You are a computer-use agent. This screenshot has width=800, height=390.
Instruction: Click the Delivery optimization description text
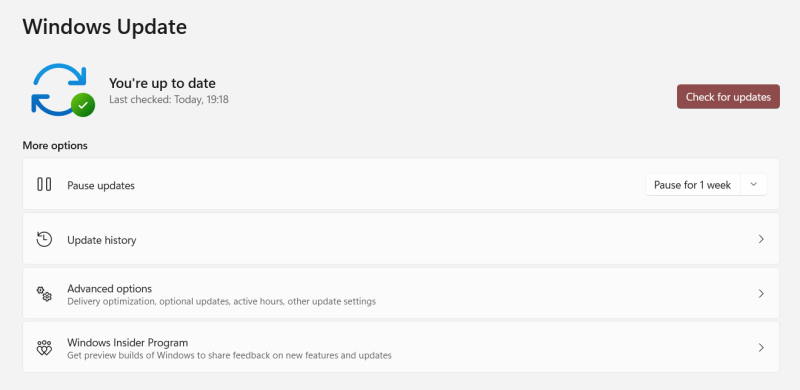point(221,302)
